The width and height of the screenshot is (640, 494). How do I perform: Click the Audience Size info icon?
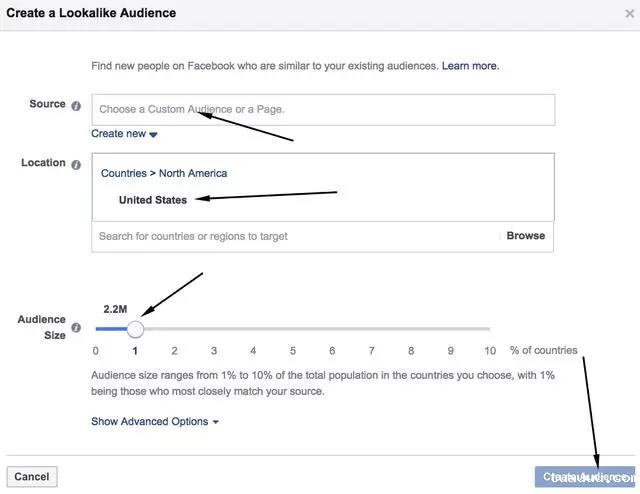[x=76, y=327]
